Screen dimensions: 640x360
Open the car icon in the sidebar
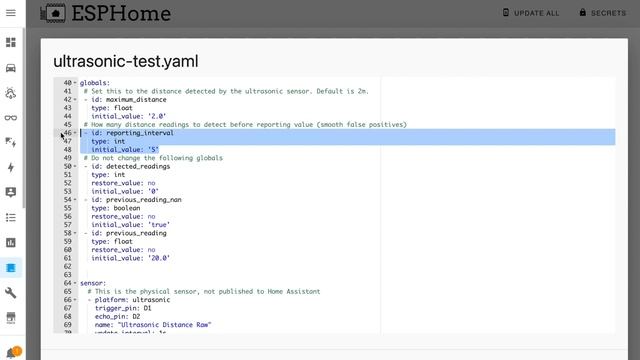(x=11, y=68)
